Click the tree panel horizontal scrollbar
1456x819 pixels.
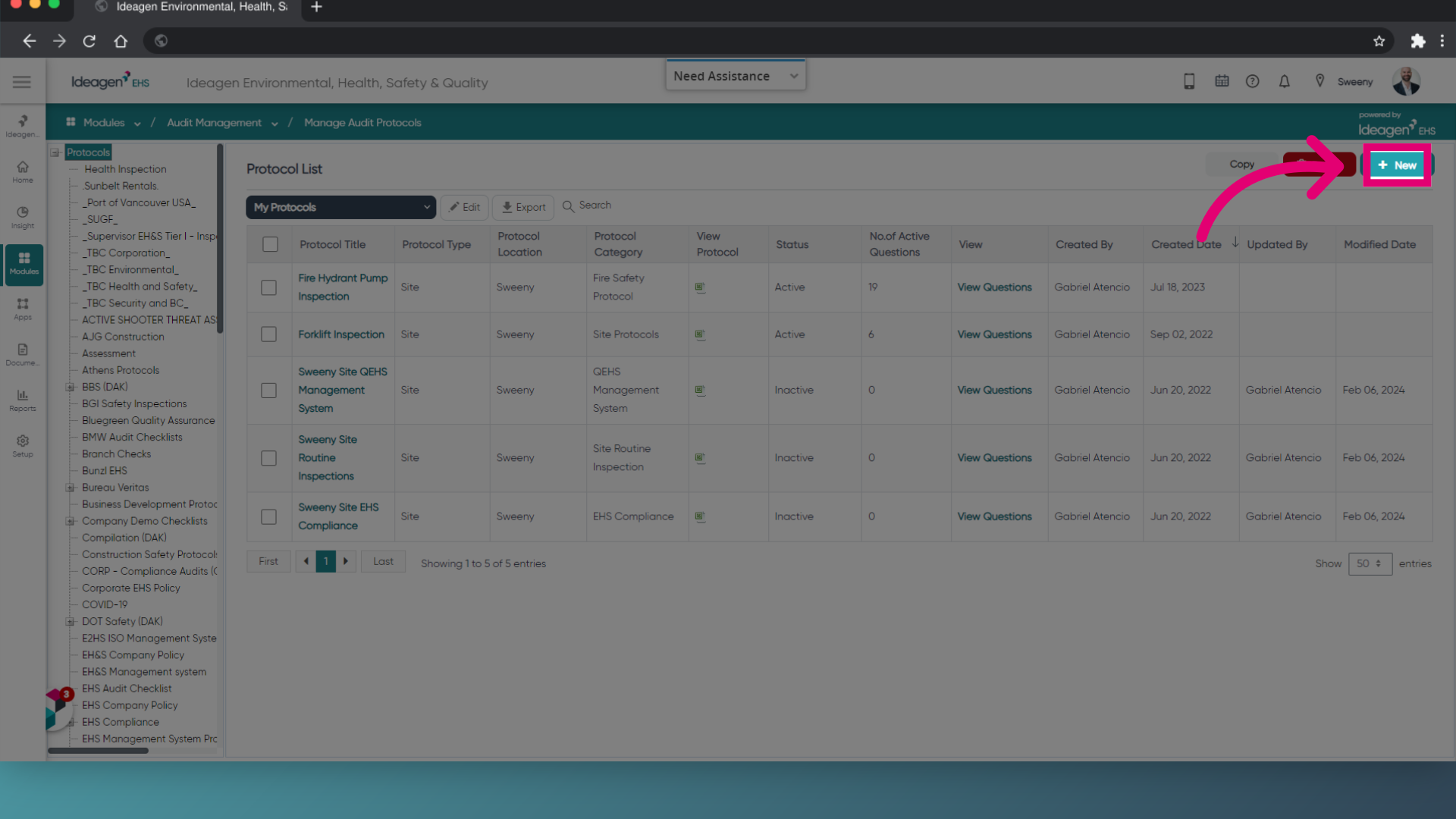pyautogui.click(x=99, y=751)
